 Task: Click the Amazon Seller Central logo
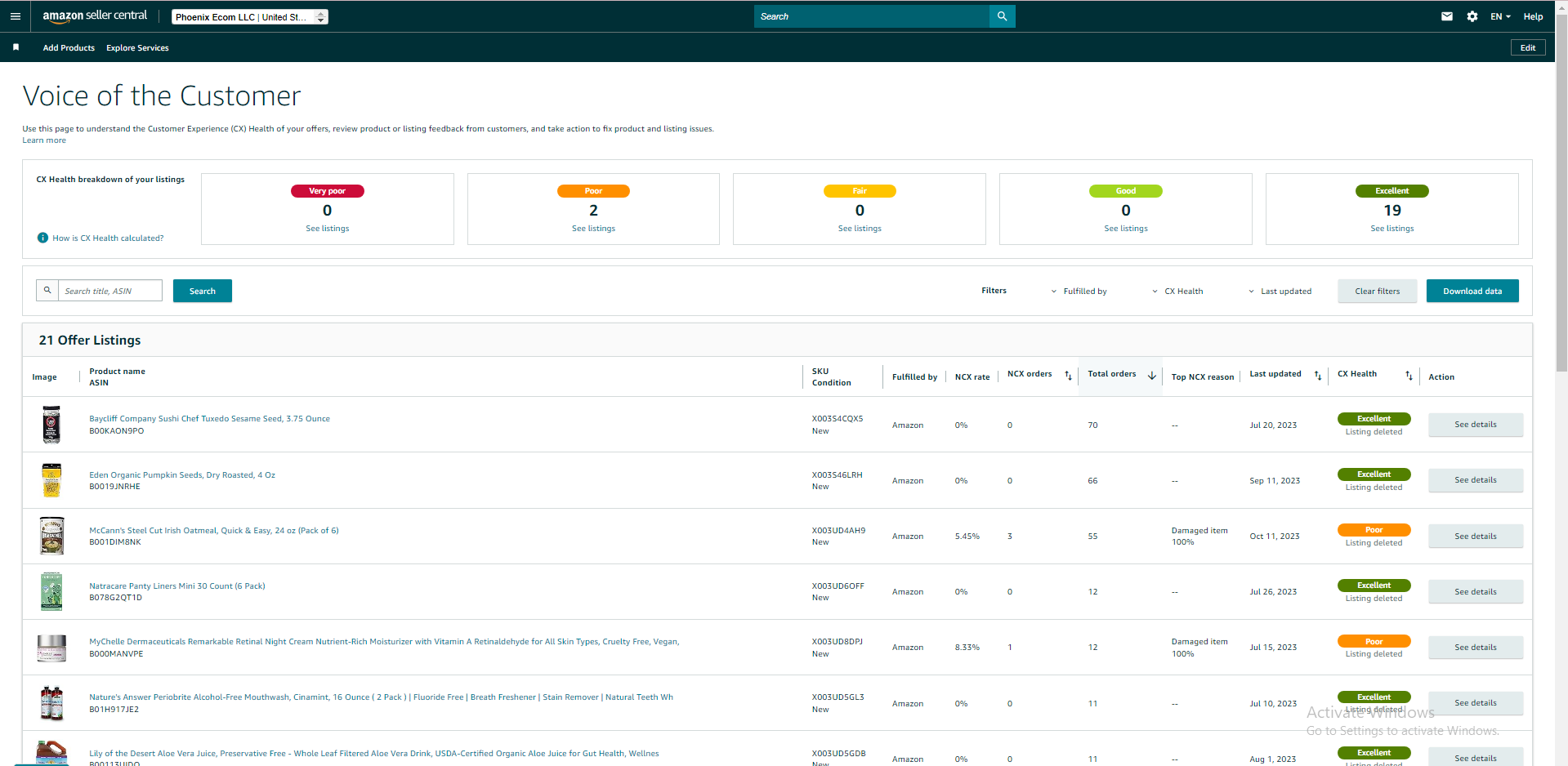[95, 16]
